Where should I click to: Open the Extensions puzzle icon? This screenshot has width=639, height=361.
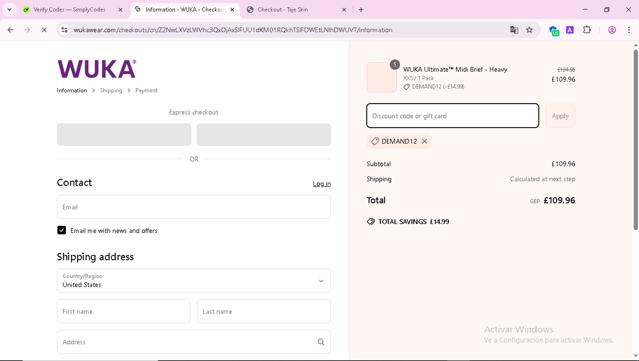coord(586,30)
